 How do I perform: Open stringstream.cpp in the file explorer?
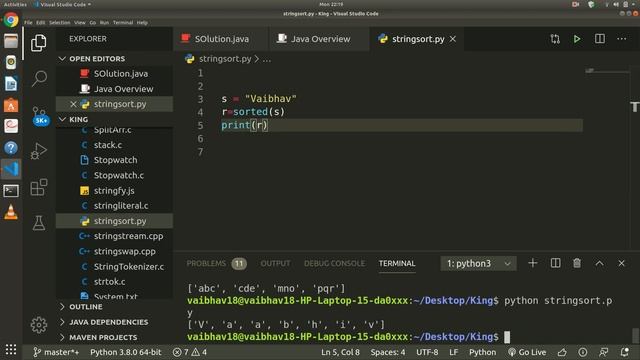tap(114, 236)
